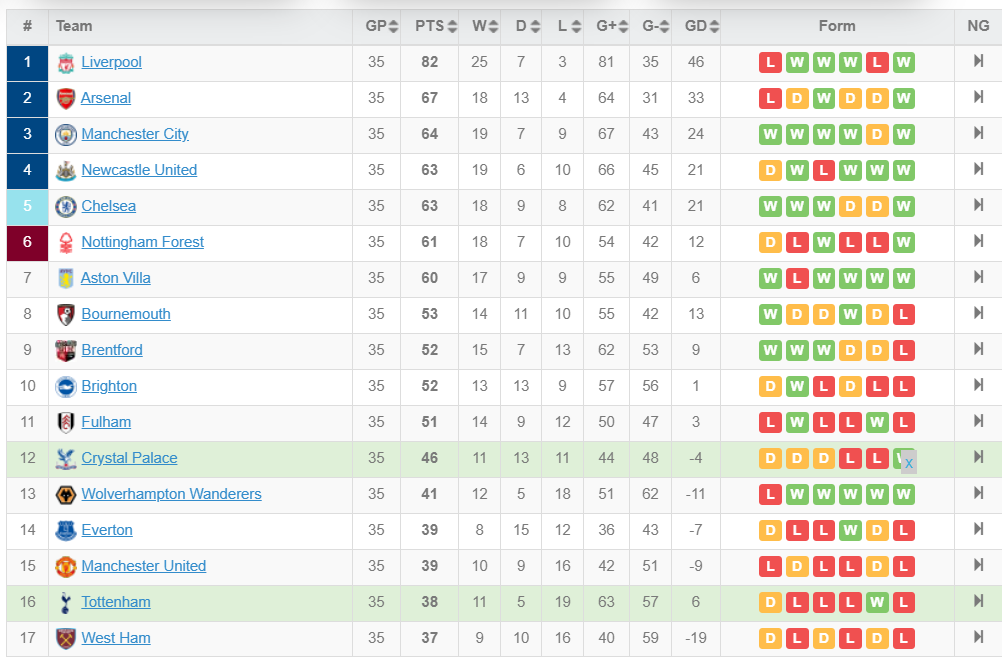Image resolution: width=1002 pixels, height=657 pixels.
Task: Open the Bournemouth team link
Action: point(126,314)
